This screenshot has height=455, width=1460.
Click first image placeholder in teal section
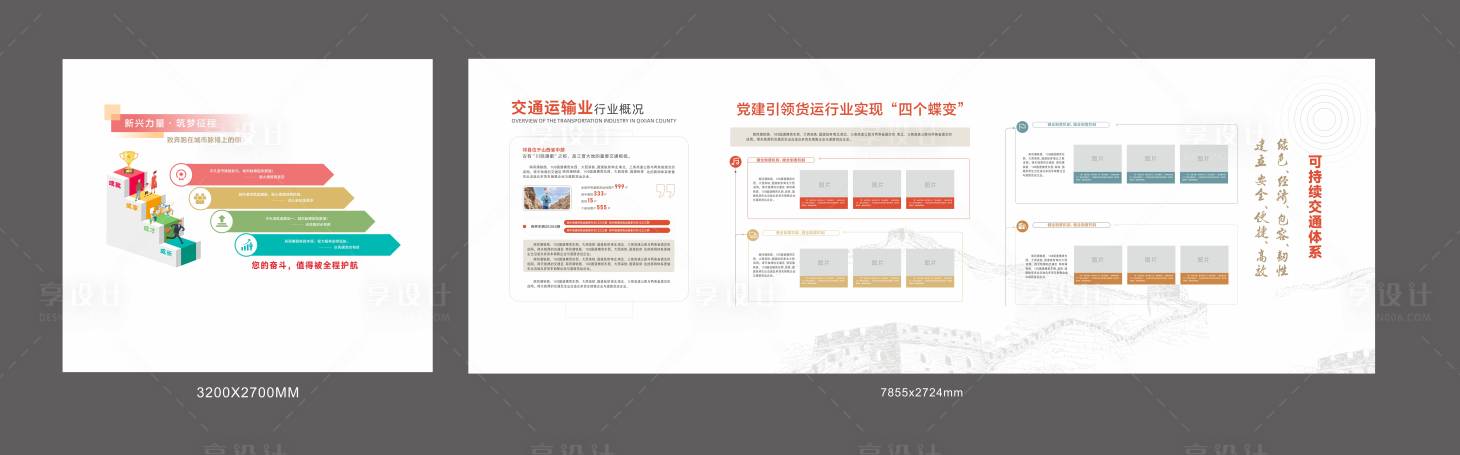tap(1098, 158)
